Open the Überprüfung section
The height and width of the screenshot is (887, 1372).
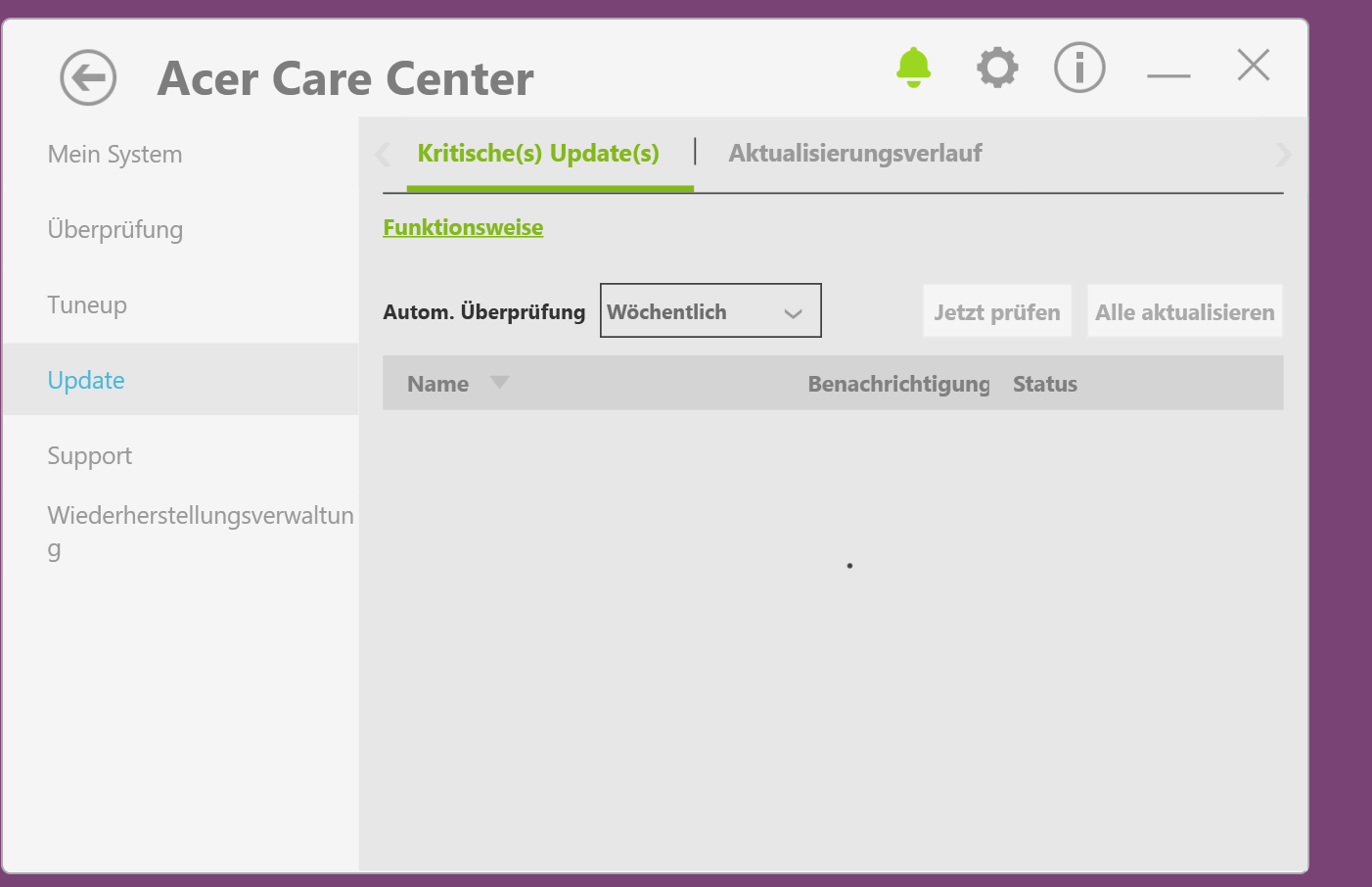(x=114, y=230)
